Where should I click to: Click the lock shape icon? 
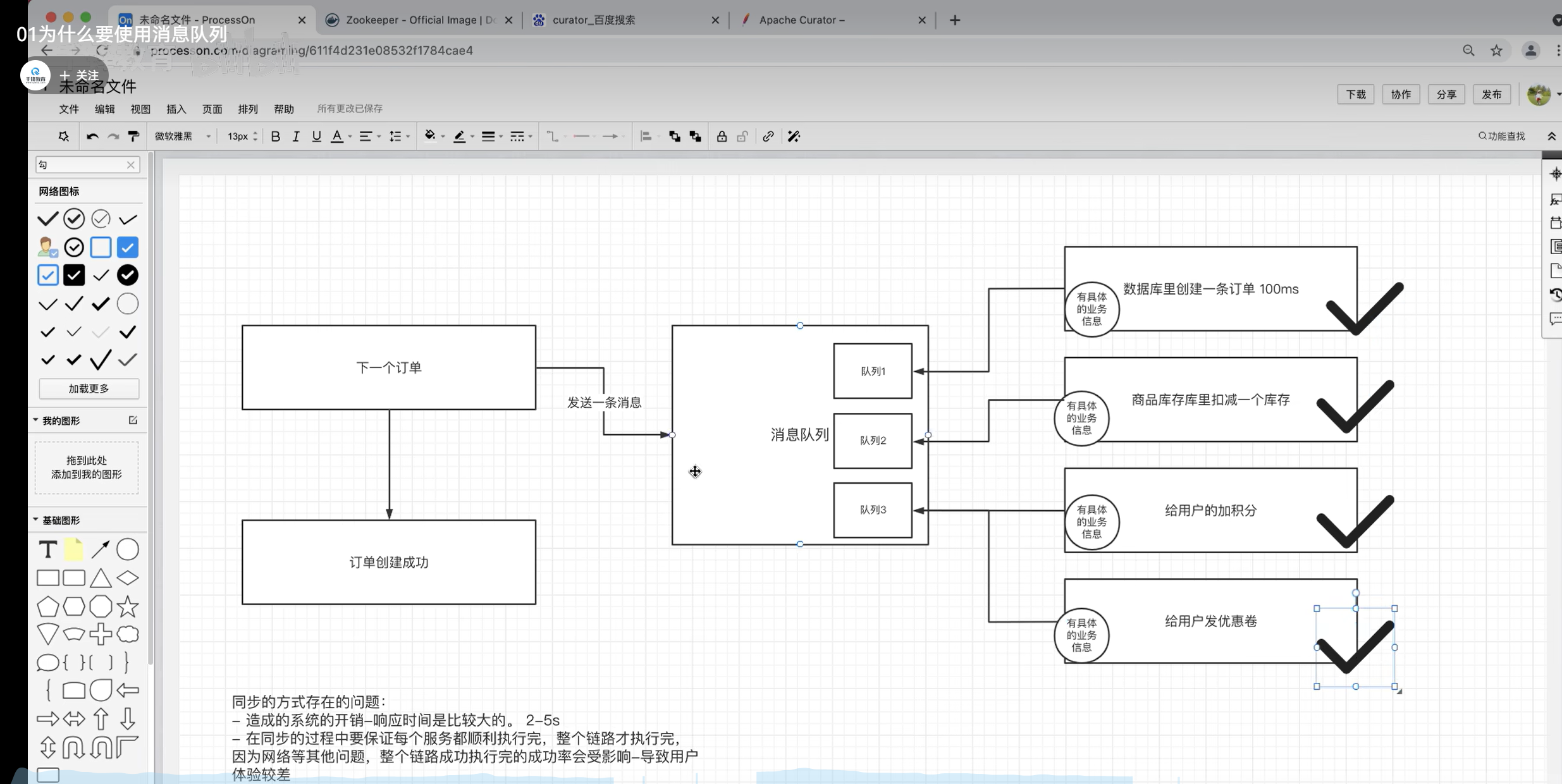(x=722, y=137)
